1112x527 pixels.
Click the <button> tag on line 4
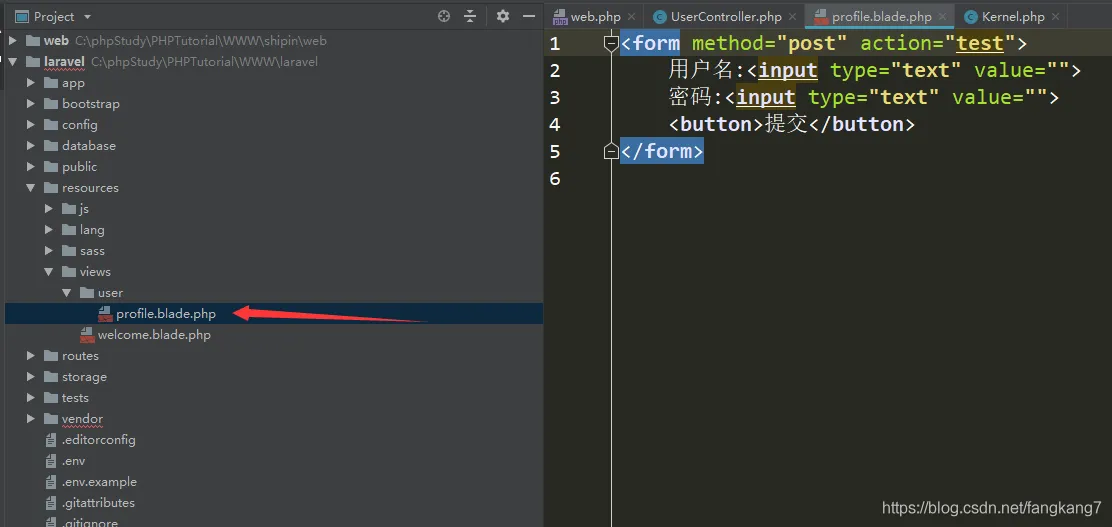[716, 124]
